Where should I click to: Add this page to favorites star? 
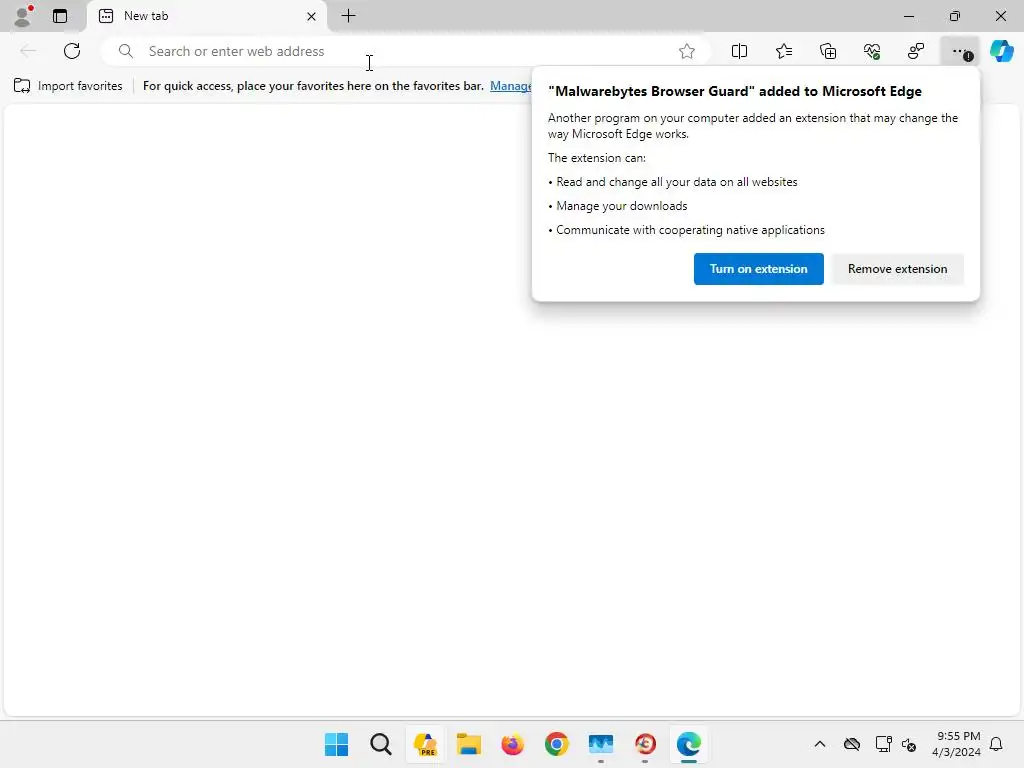(x=686, y=51)
